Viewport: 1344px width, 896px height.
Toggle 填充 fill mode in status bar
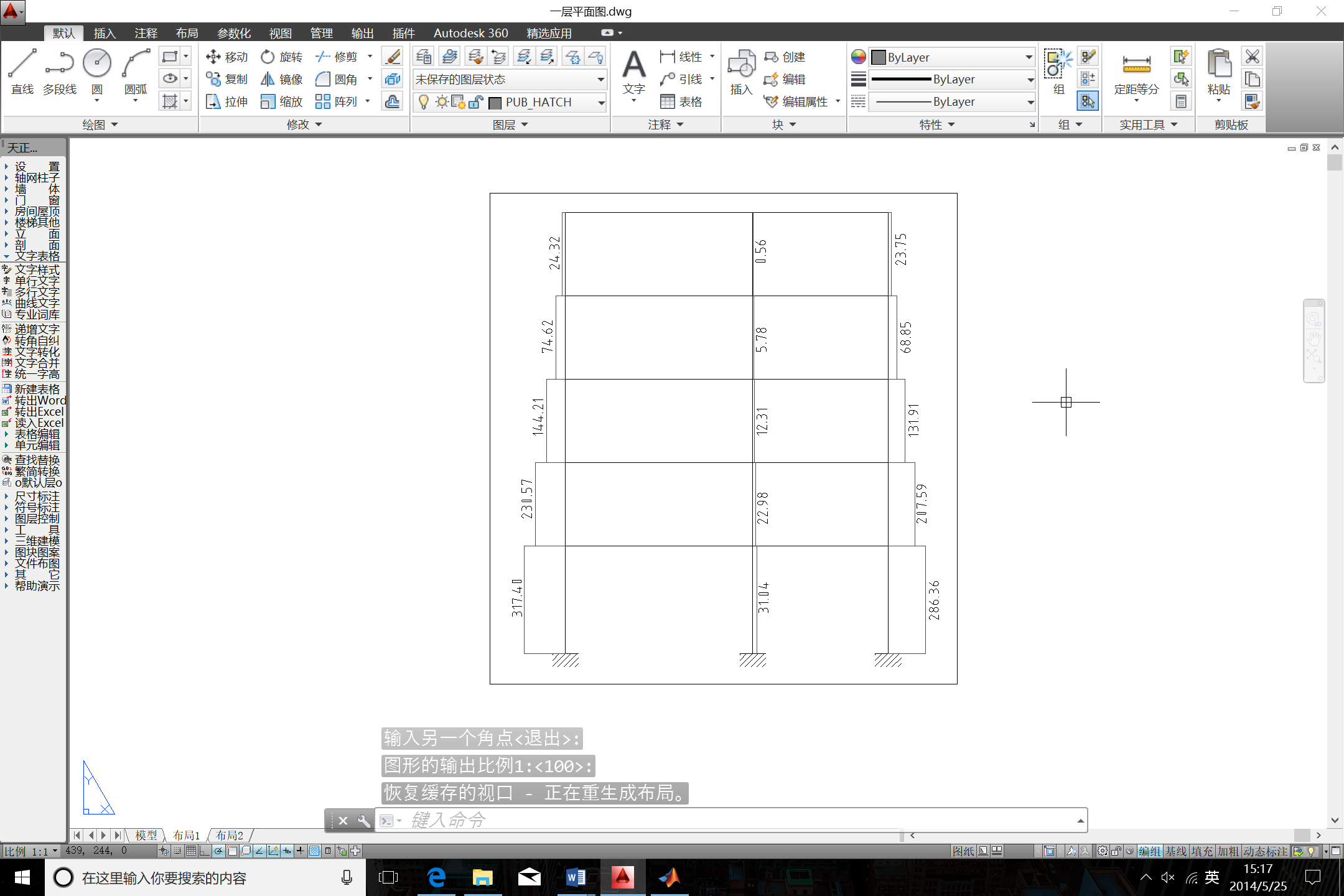1202,851
